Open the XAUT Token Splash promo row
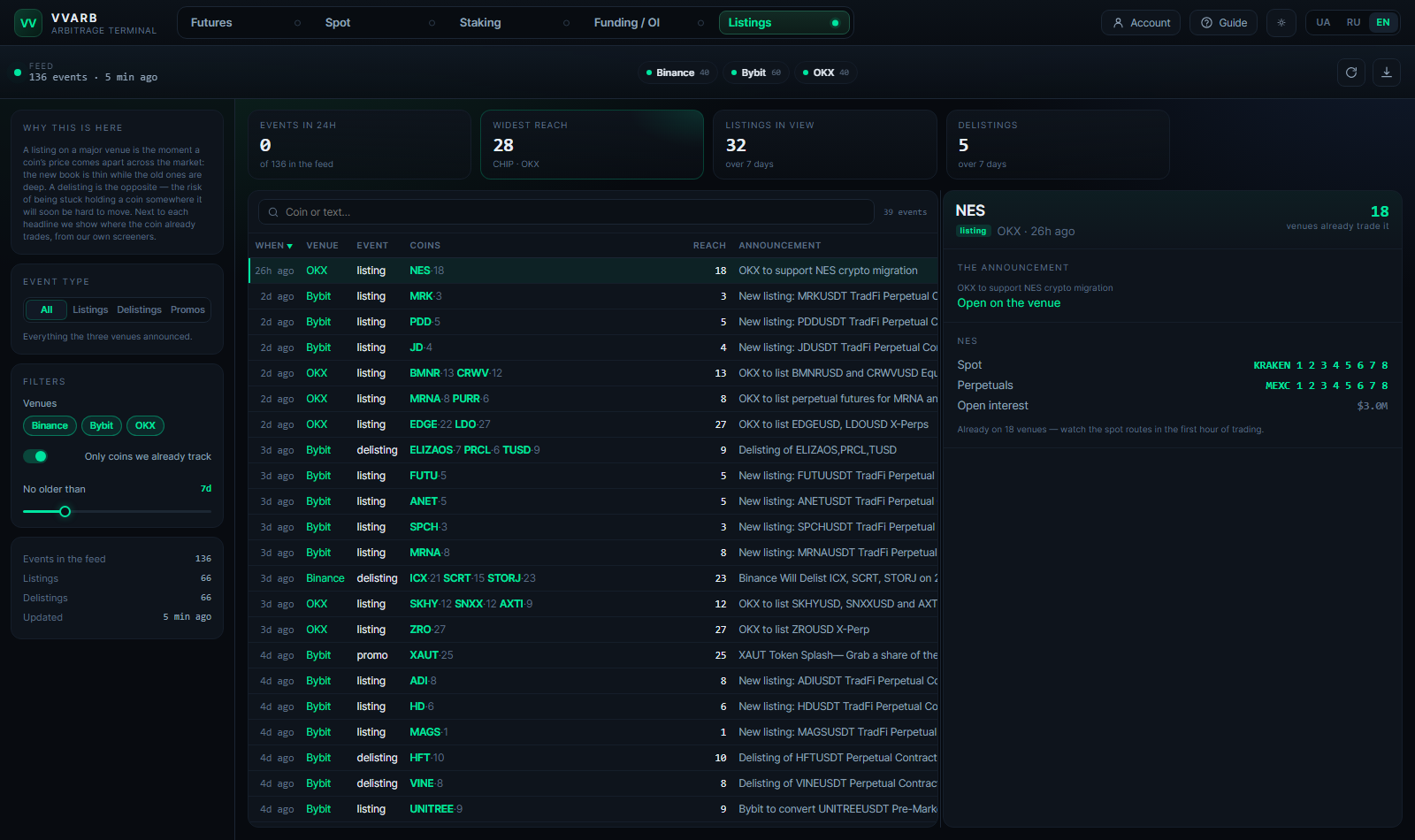The height and width of the screenshot is (840, 1415). pos(593,655)
